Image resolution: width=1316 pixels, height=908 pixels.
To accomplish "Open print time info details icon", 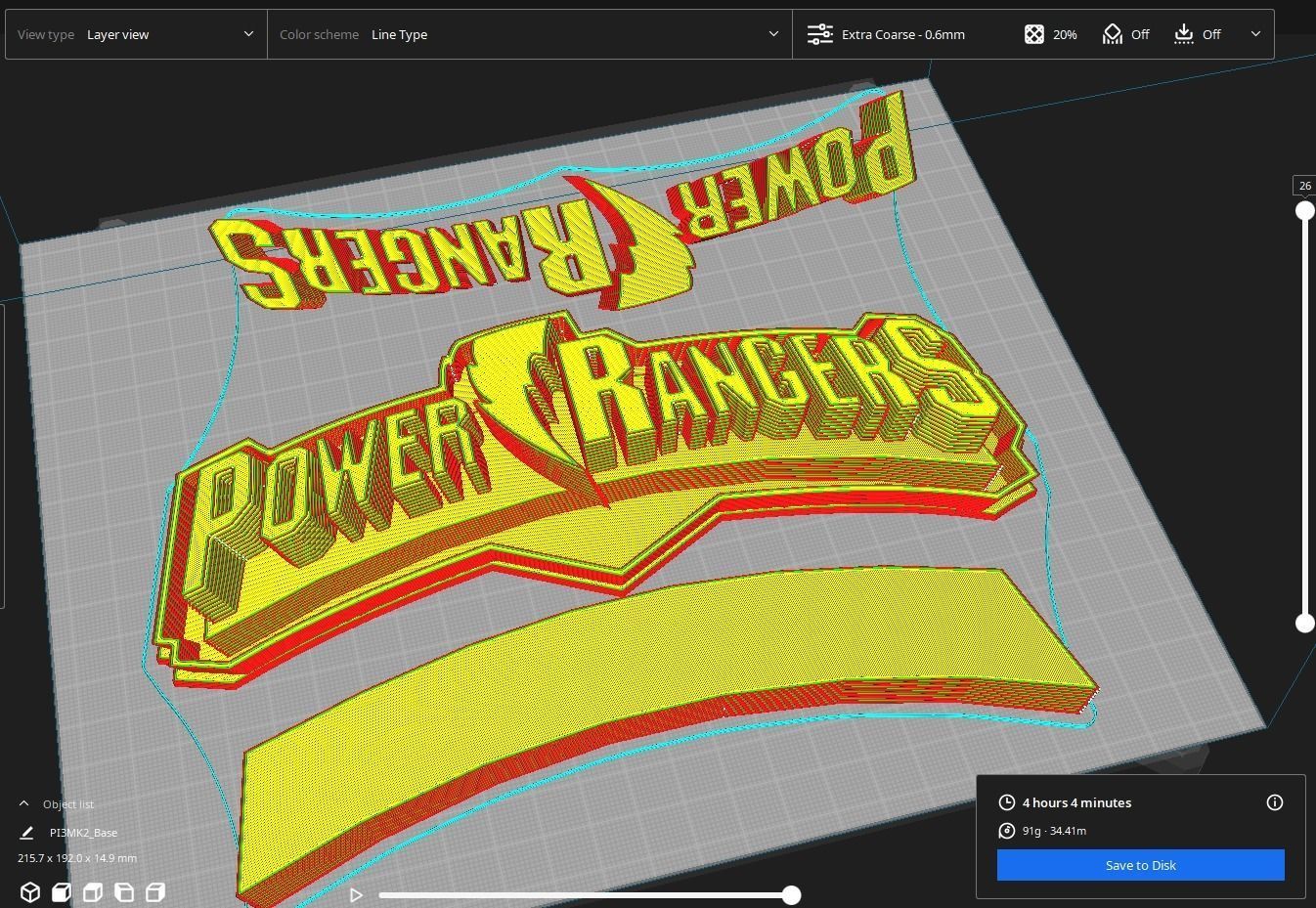I will [1275, 802].
